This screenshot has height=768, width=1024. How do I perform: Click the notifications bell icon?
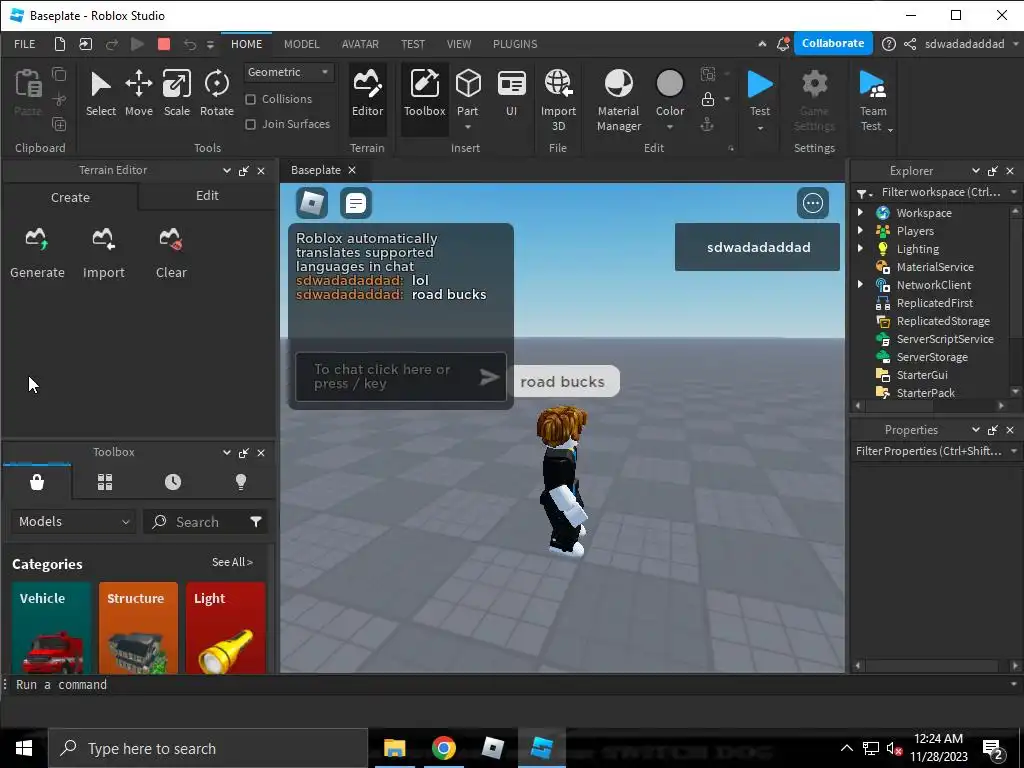pyautogui.click(x=782, y=44)
